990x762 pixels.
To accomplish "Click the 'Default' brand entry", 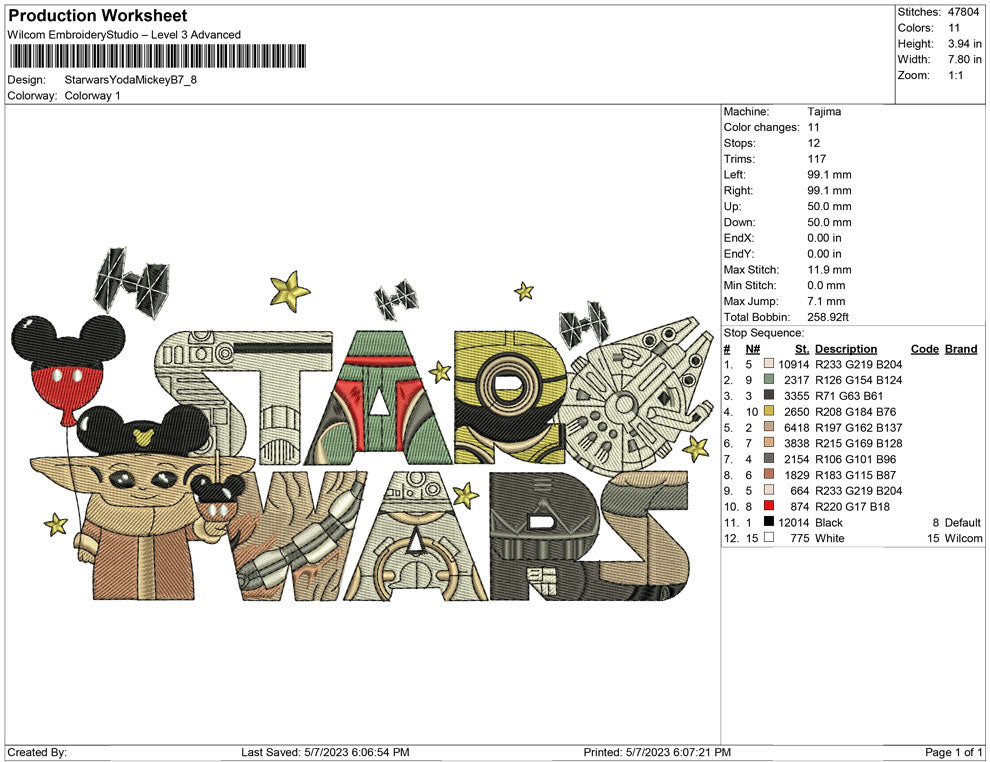I will [x=963, y=523].
